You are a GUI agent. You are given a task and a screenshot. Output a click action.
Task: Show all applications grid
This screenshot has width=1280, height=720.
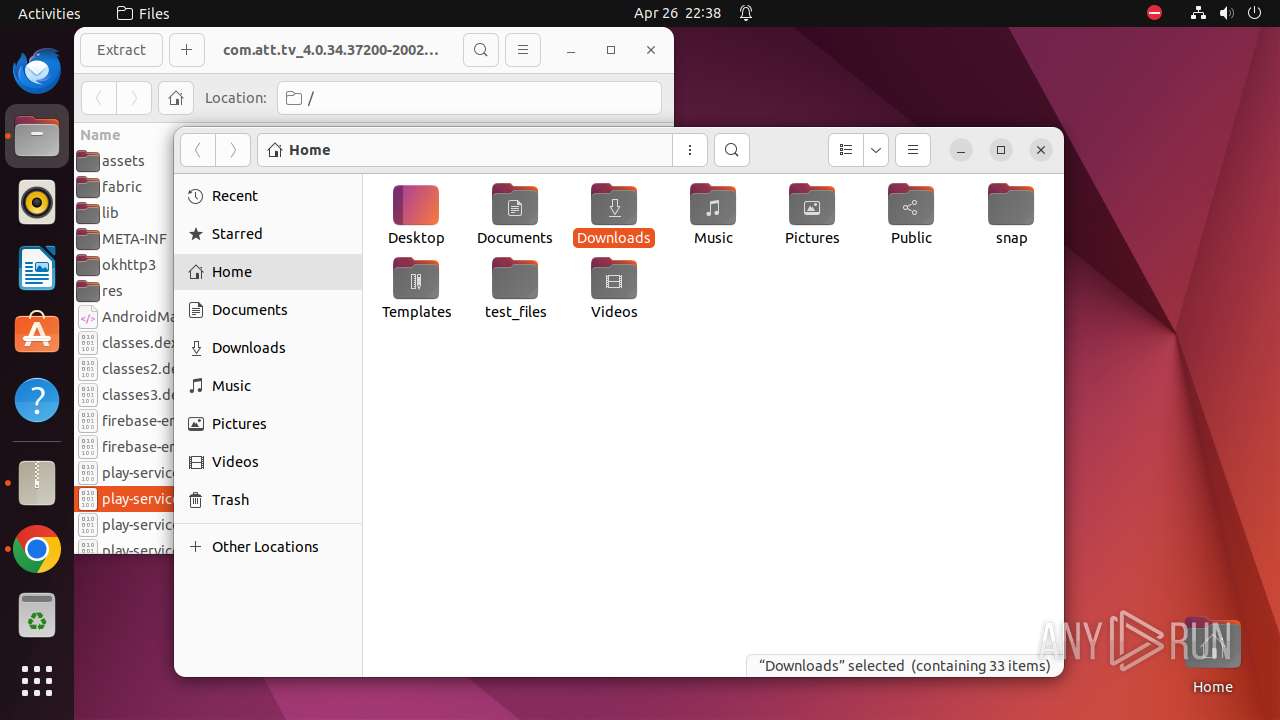[37, 681]
